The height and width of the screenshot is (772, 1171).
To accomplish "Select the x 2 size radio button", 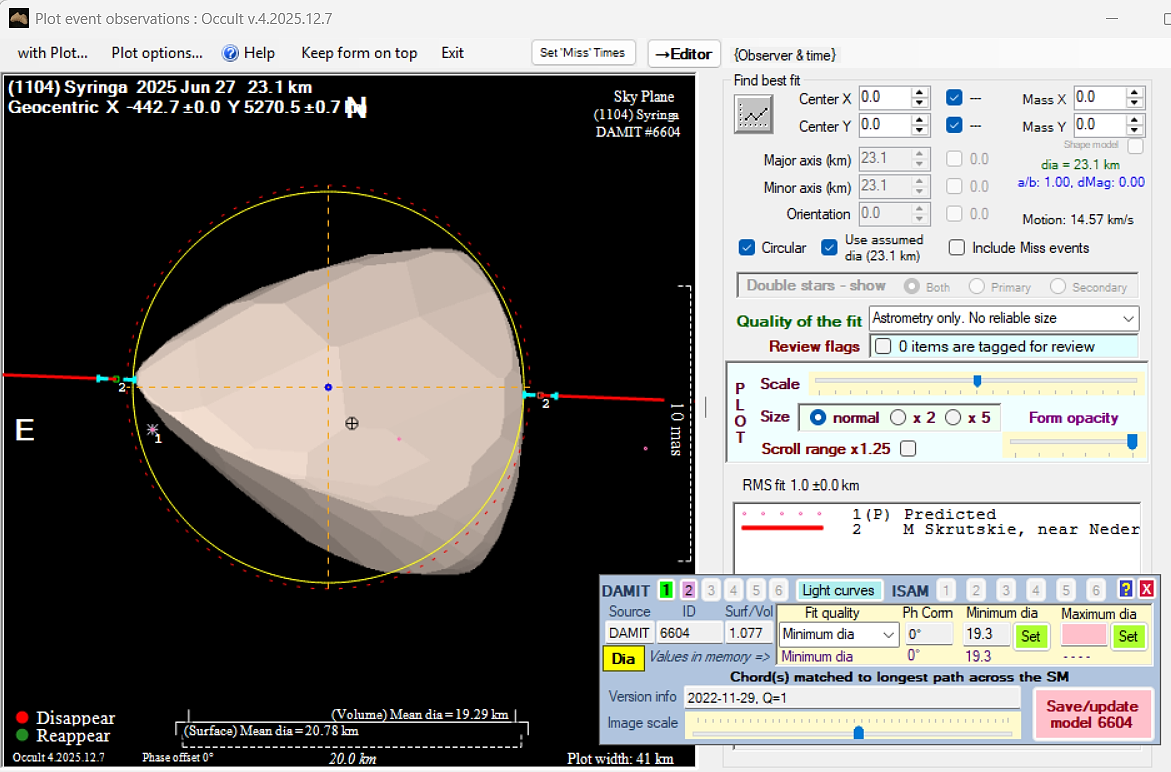I will pos(898,417).
